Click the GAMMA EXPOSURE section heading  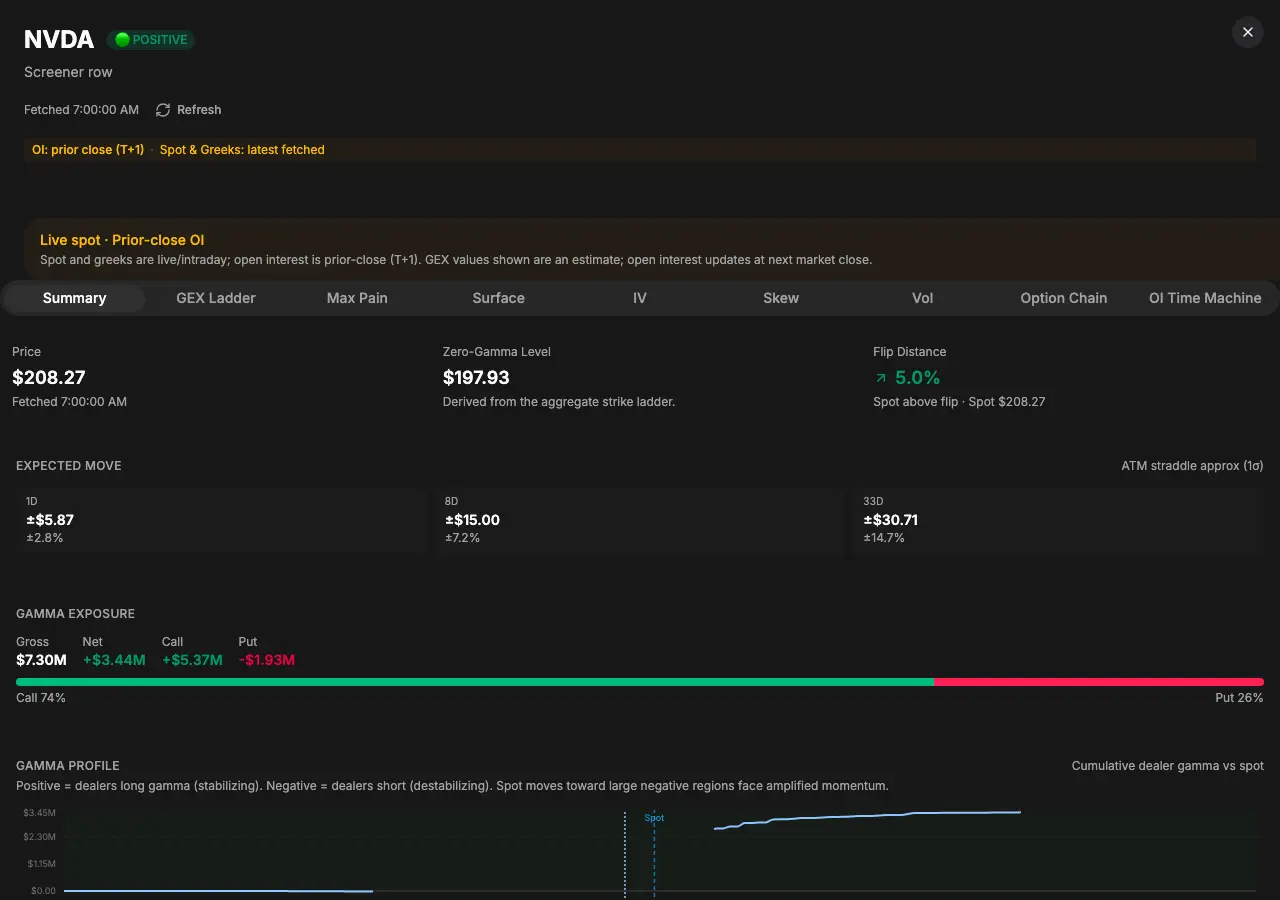75,614
